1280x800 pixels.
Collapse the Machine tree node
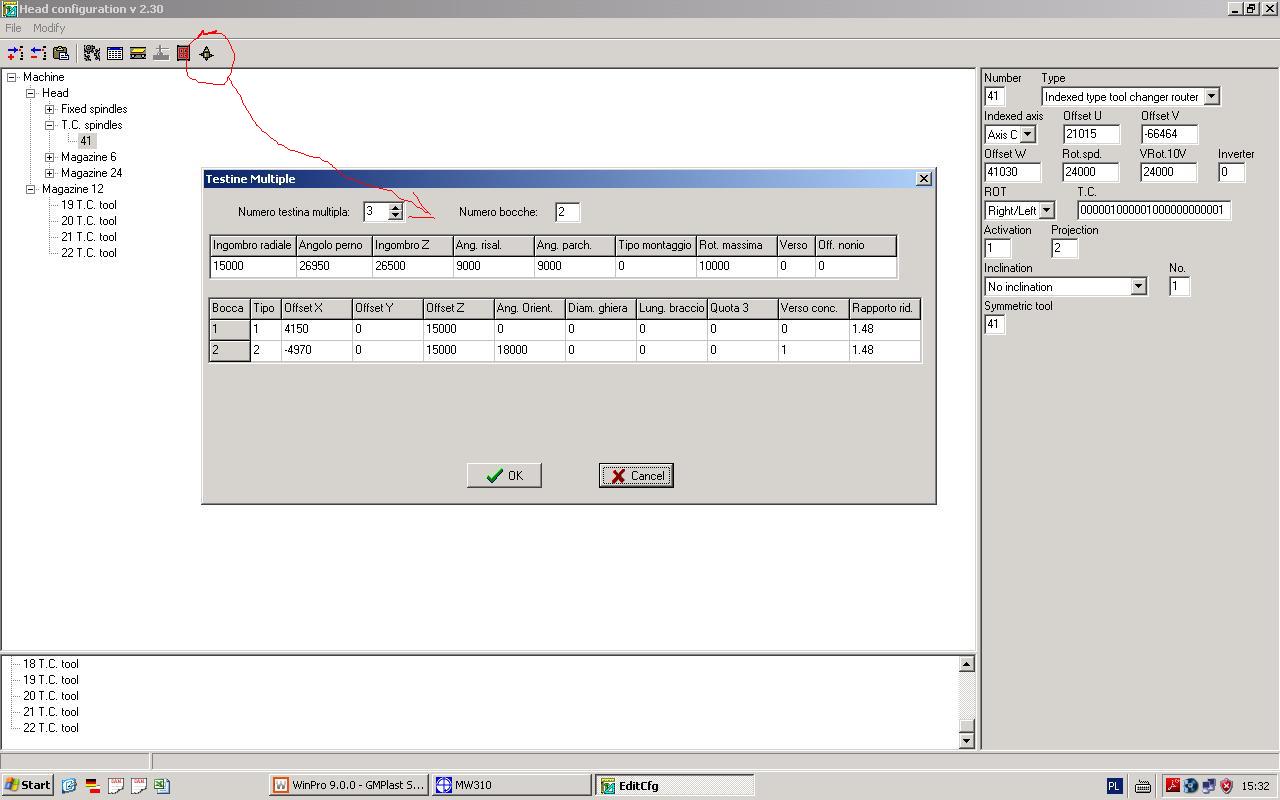[x=12, y=77]
